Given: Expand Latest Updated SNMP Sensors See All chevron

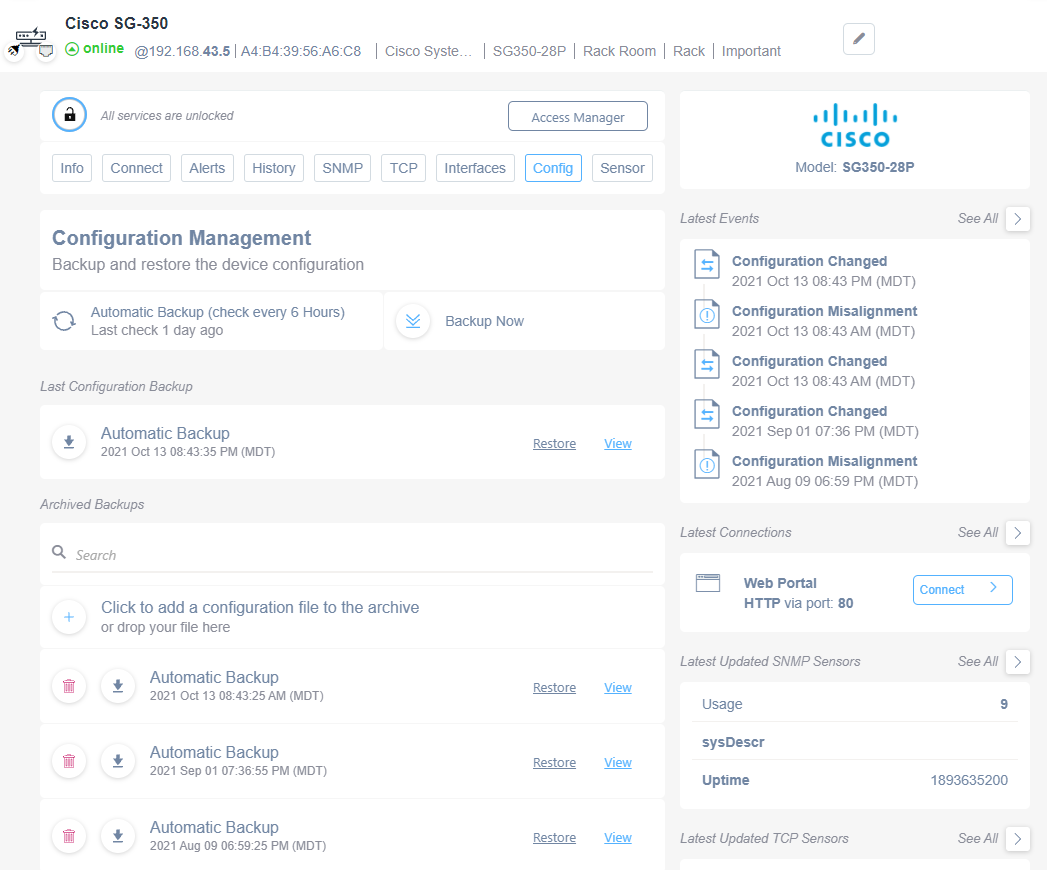Looking at the screenshot, I should (x=1018, y=661).
